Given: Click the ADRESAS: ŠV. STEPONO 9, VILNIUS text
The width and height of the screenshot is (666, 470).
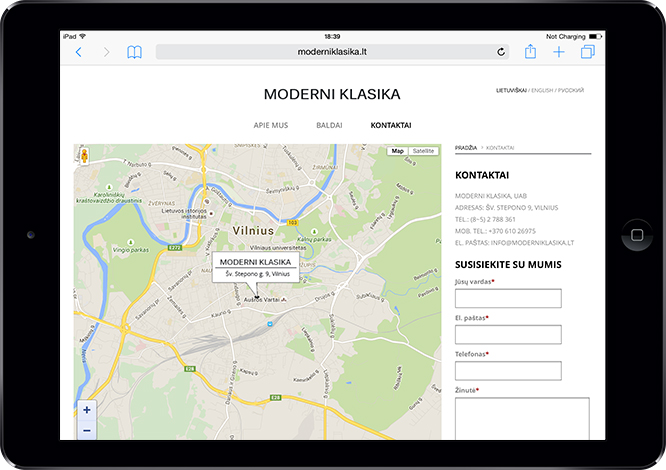Looking at the screenshot, I should (506, 208).
